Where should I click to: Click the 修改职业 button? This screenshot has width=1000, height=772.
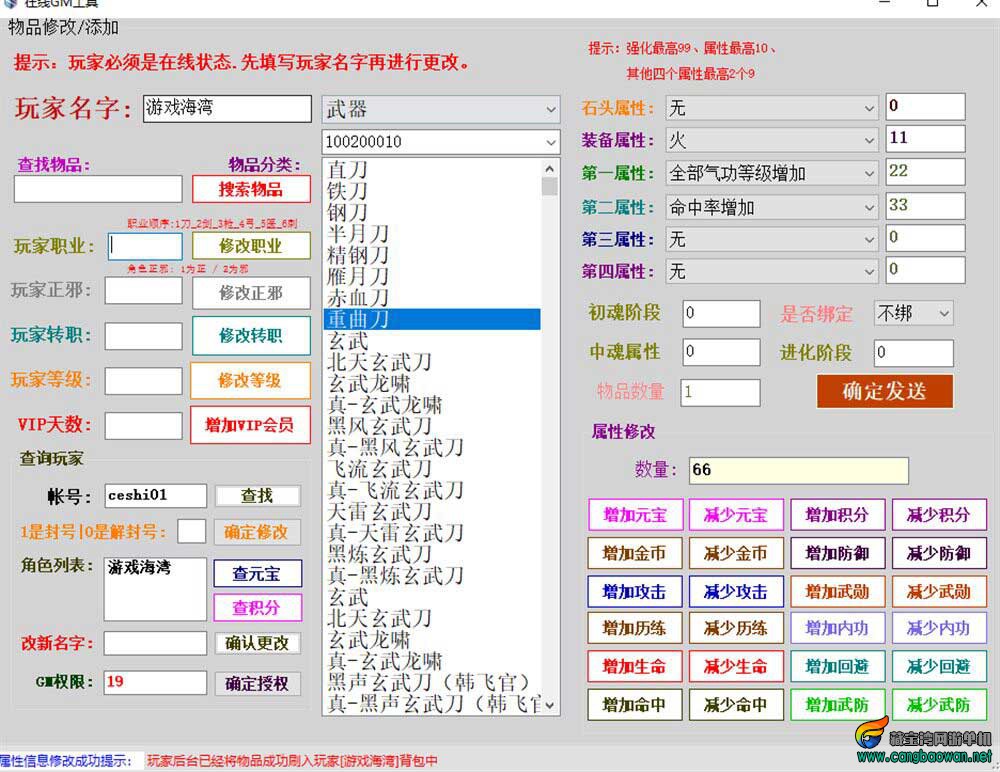251,246
